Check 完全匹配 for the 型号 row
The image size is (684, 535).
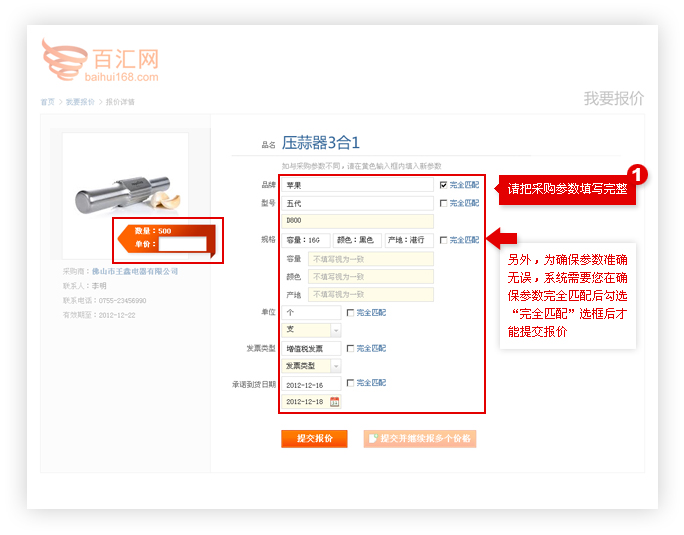point(443,203)
